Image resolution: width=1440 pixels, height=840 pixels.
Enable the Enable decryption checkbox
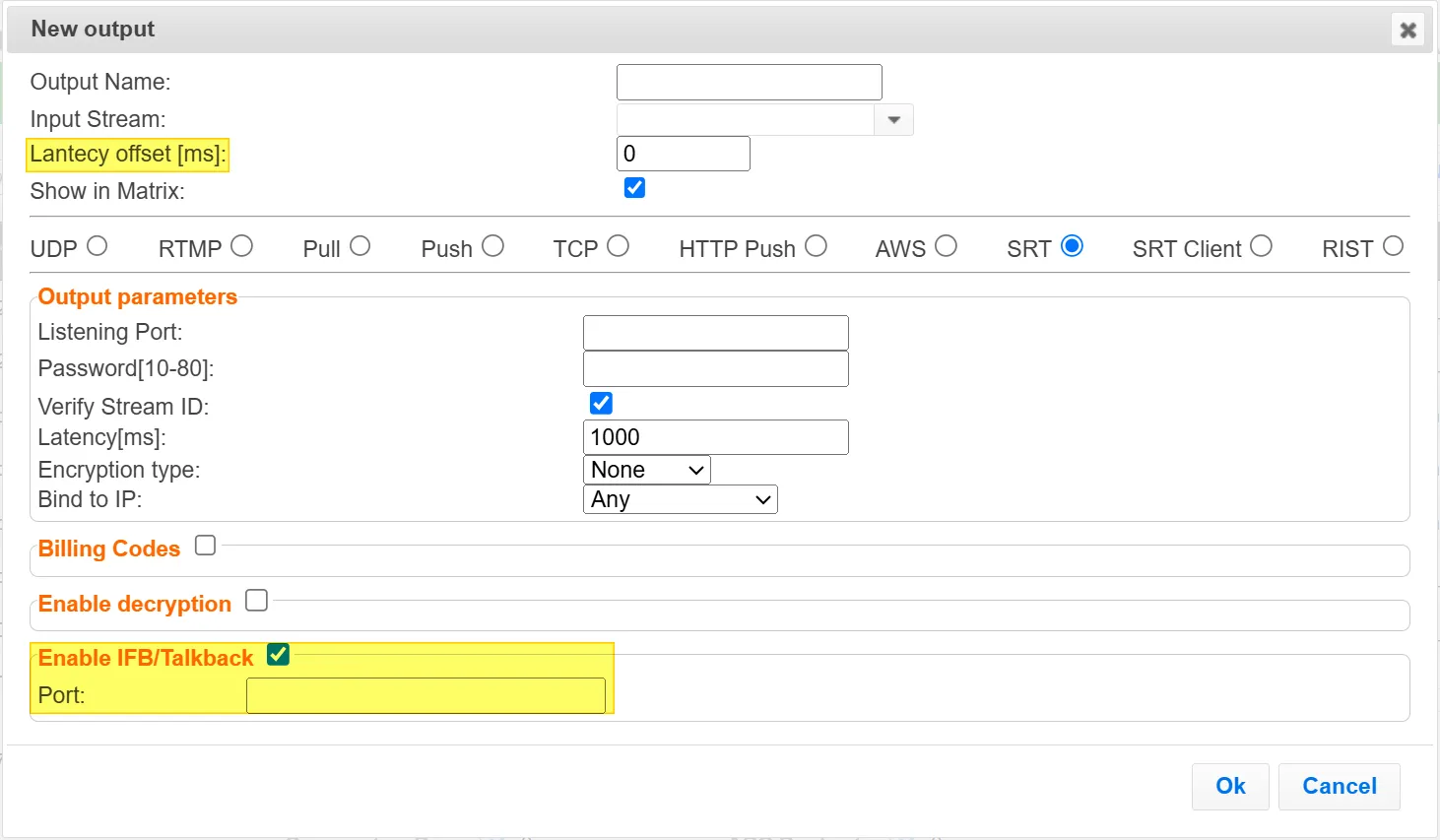point(256,600)
